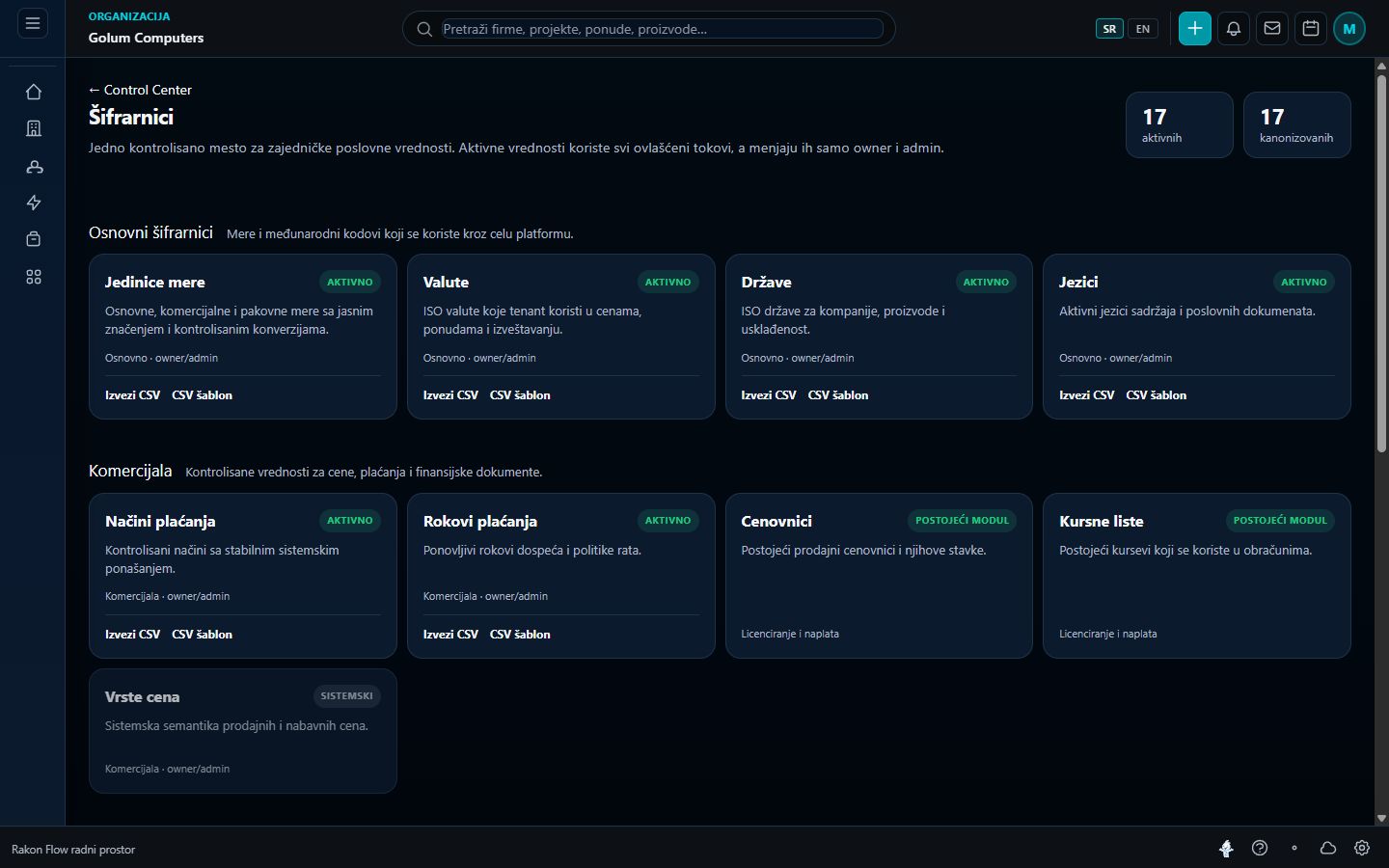Image resolution: width=1389 pixels, height=868 pixels.
Task: Switch language to EN
Action: [x=1143, y=29]
